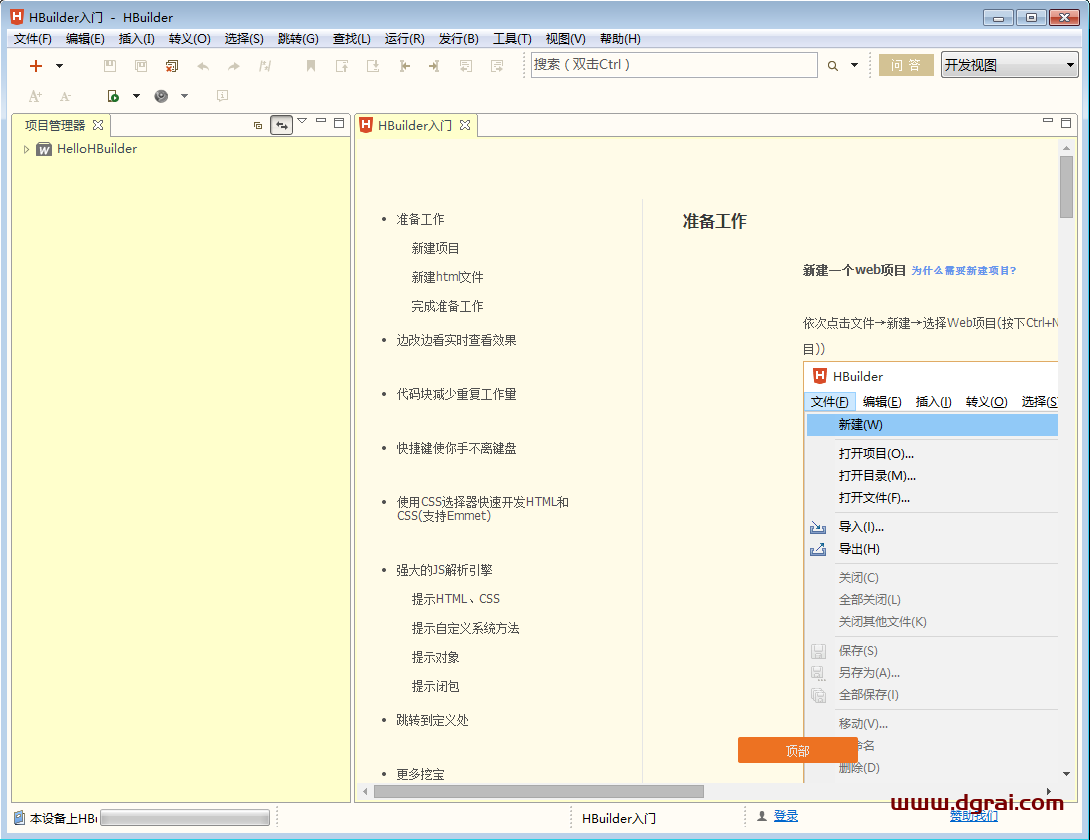Click 快捷键使你手不离键盘 link

[456, 448]
